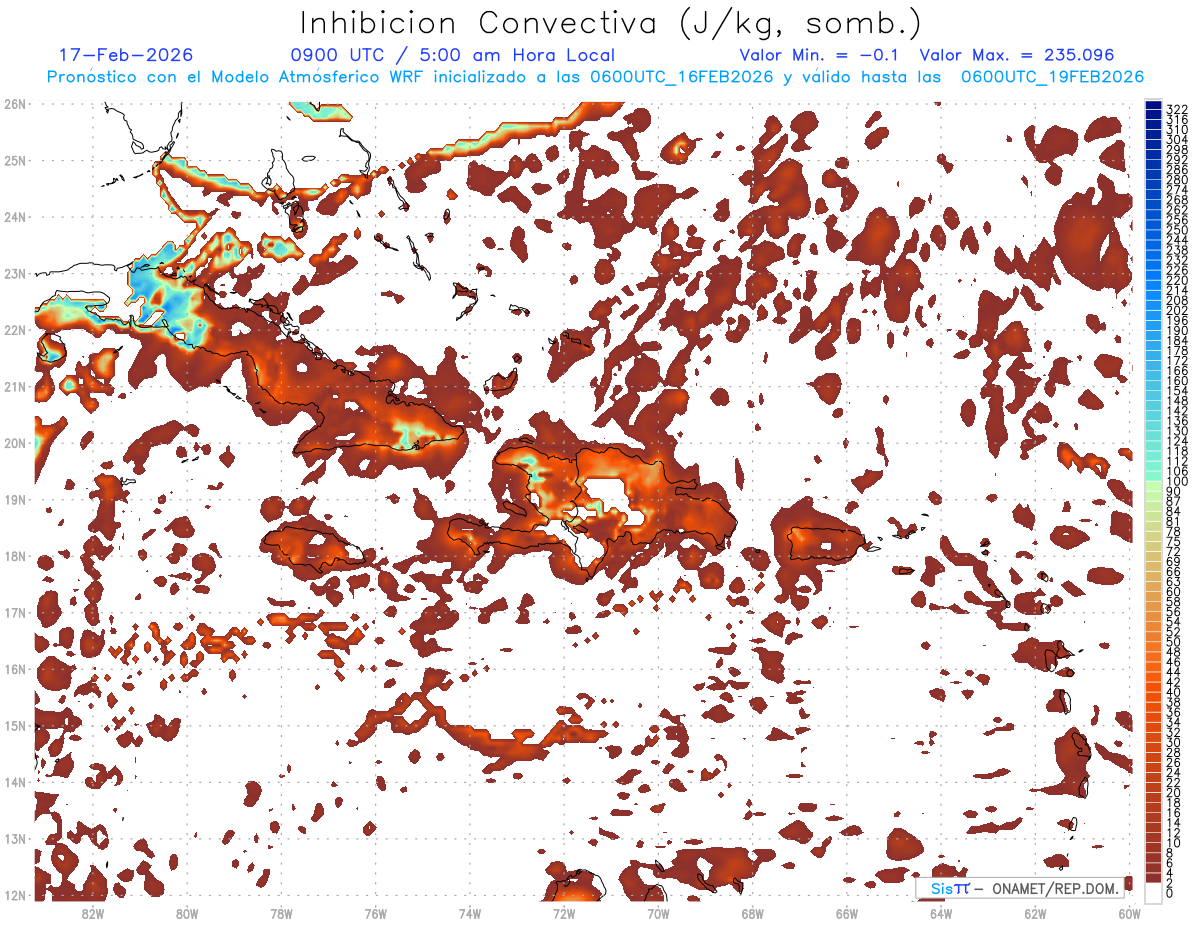Click the "Valor Max. = 235.096" readout
Viewport: 1200px width, 927px height.
click(1016, 55)
